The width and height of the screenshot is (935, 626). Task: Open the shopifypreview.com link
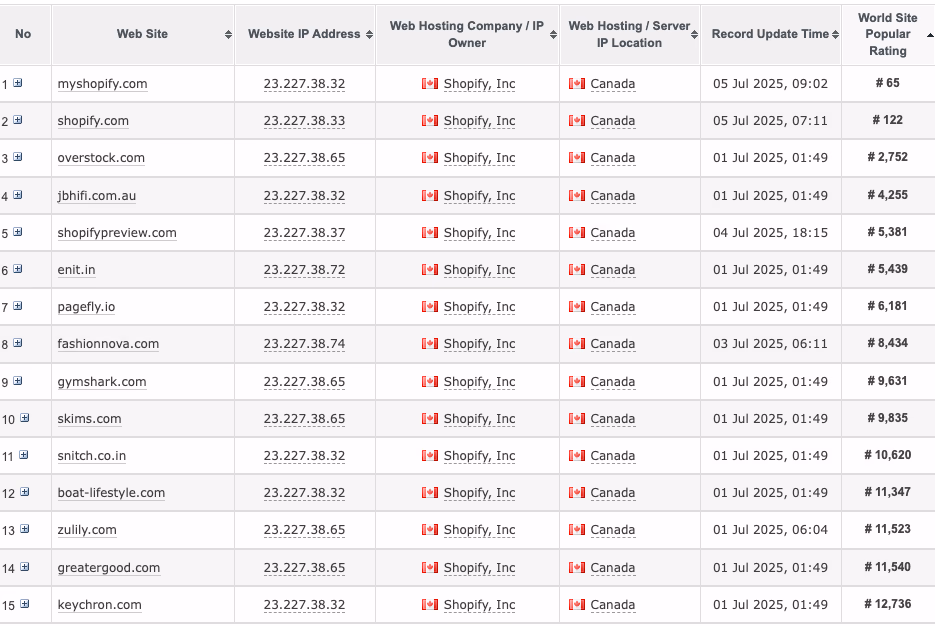pyautogui.click(x=117, y=233)
